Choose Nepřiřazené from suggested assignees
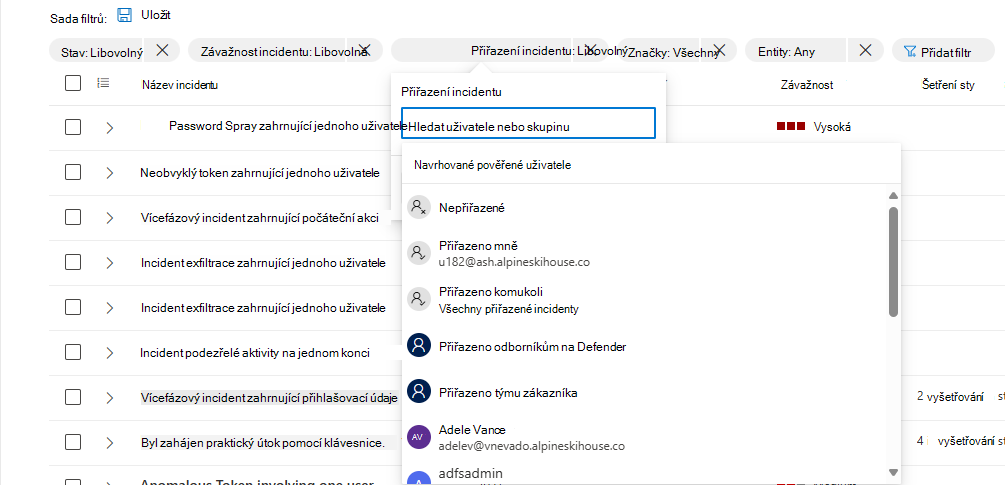The height and width of the screenshot is (485, 1005). (x=644, y=208)
